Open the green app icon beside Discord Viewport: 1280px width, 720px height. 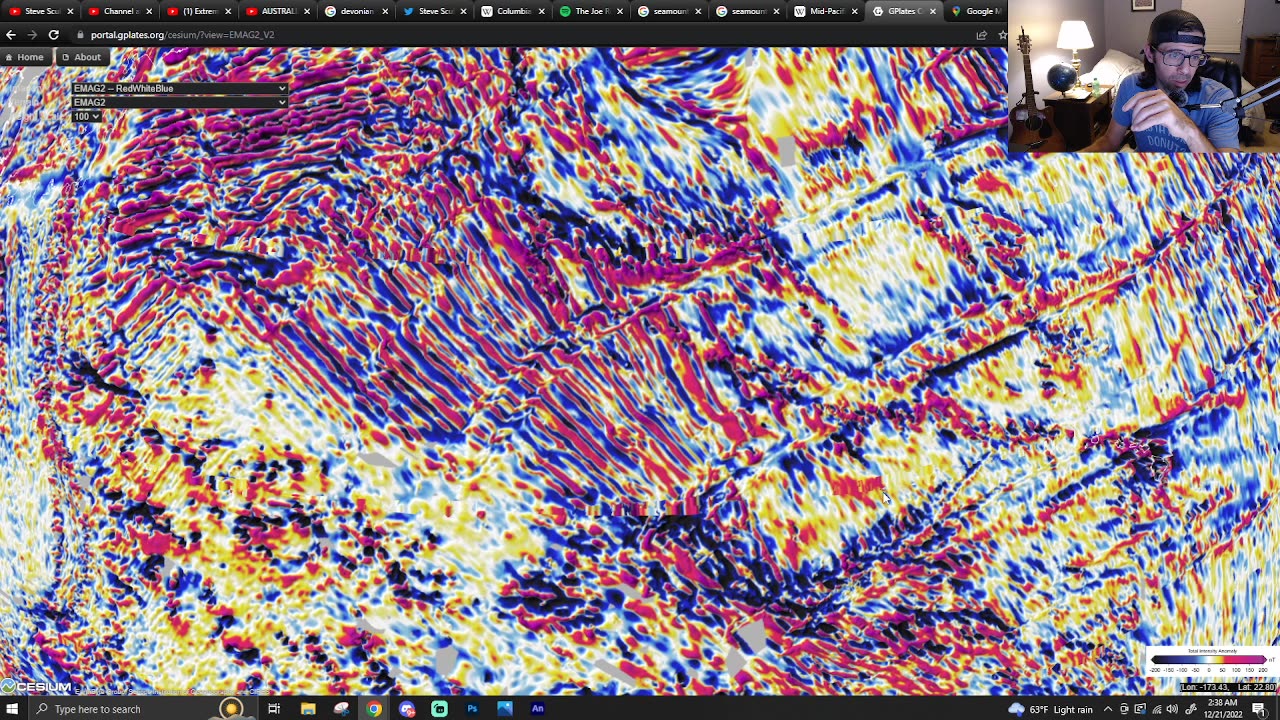(439, 709)
